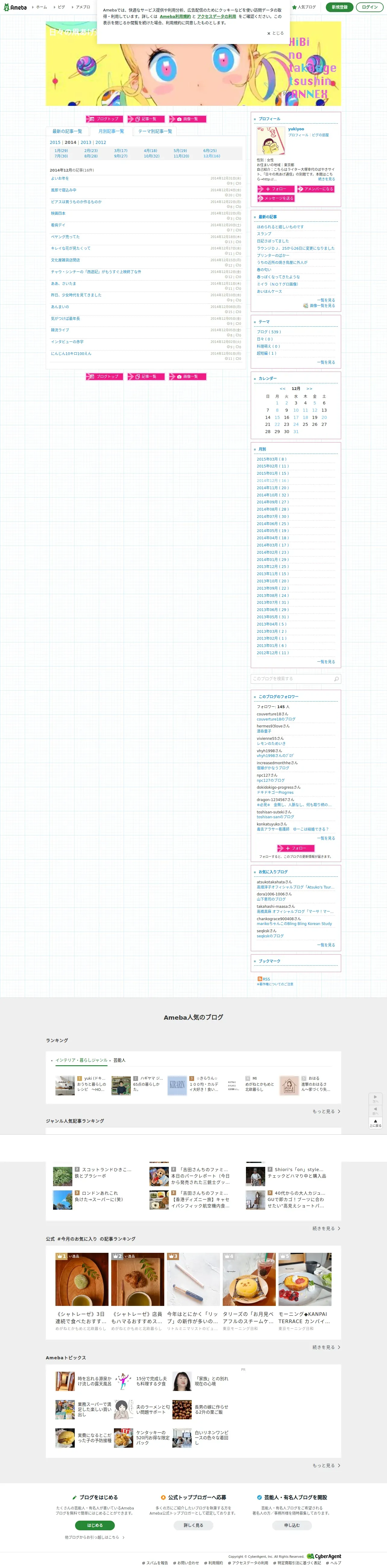Open monthly archive 2015年03月 ( 8 )

[x=271, y=459]
